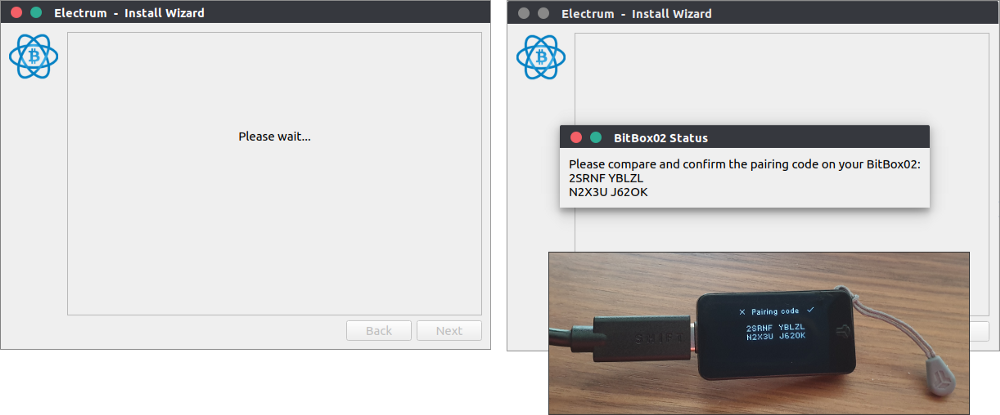Click the Next button in left wizard

(449, 331)
